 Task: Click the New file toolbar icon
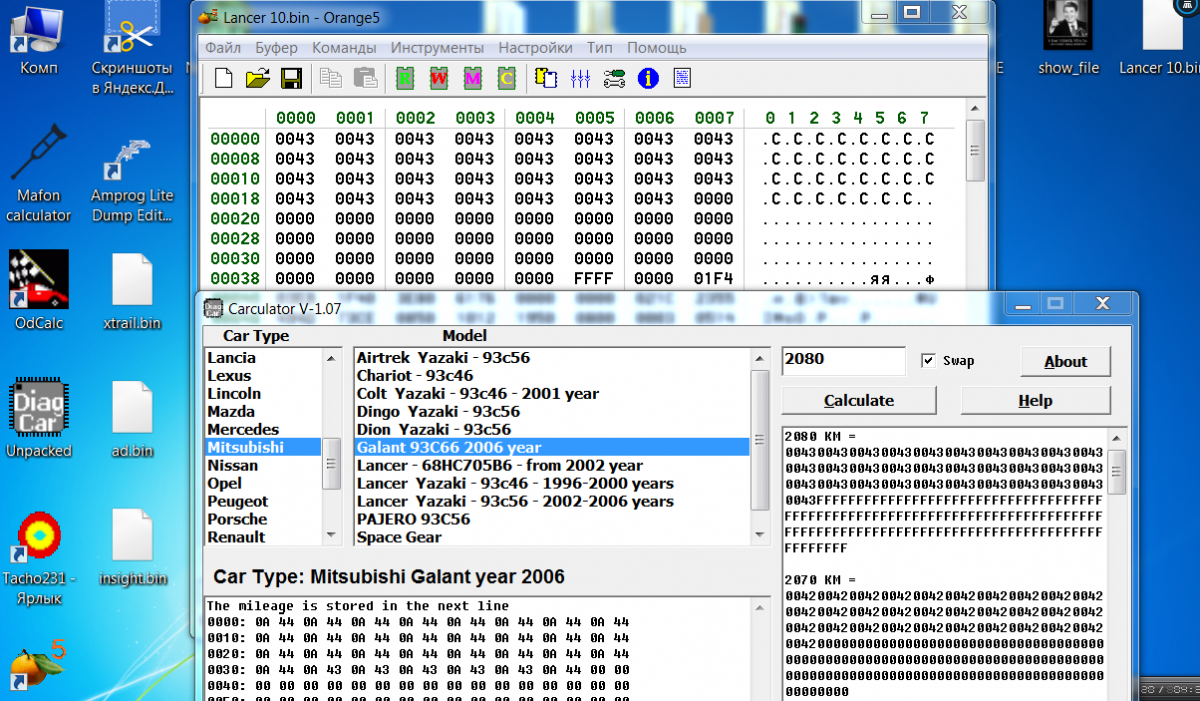coord(224,78)
